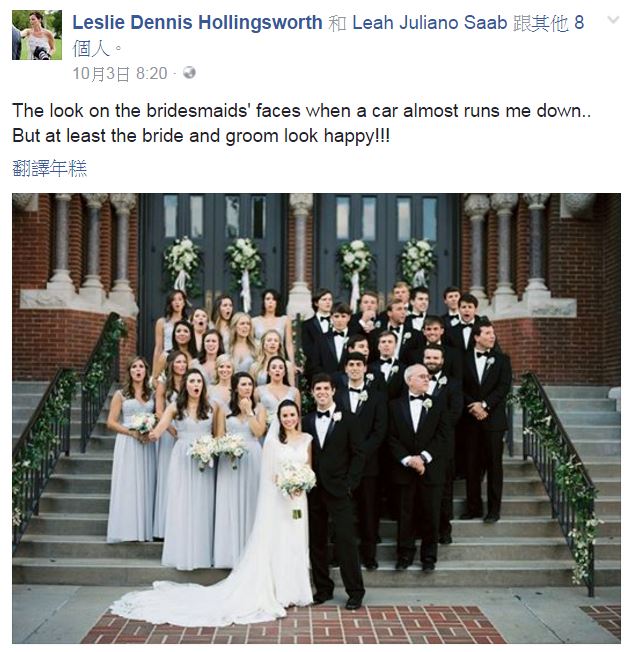Open Leah Juliano Saab's profile link

(x=430, y=22)
